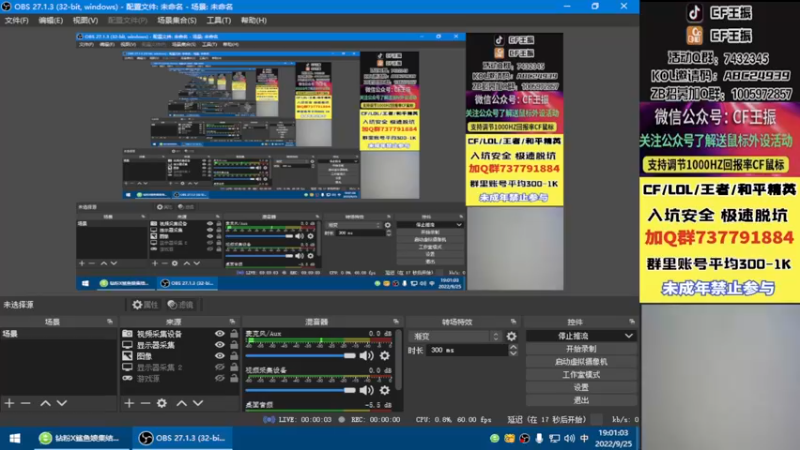Pop out the 混音器 dock panel
Image resolution: width=800 pixels, height=450 pixels.
(x=396, y=321)
